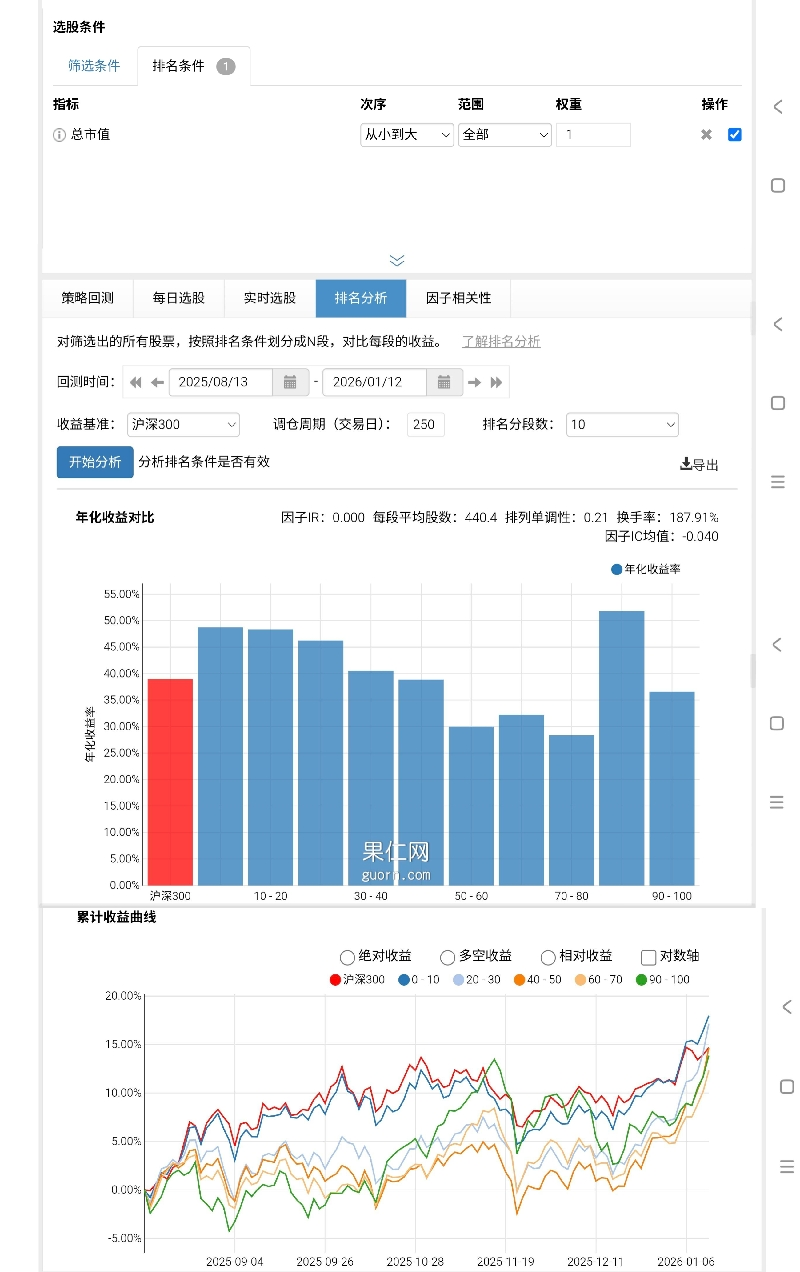Click the single right date arrow
800x1272 pixels.
(475, 382)
